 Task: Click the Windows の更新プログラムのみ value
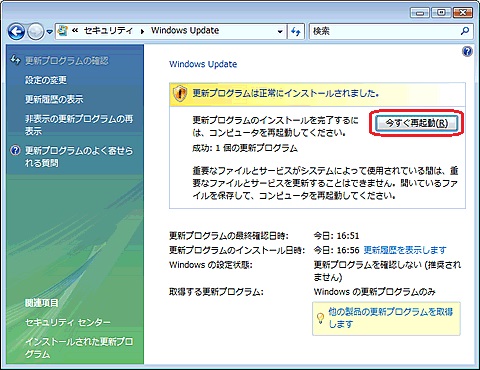(x=375, y=292)
